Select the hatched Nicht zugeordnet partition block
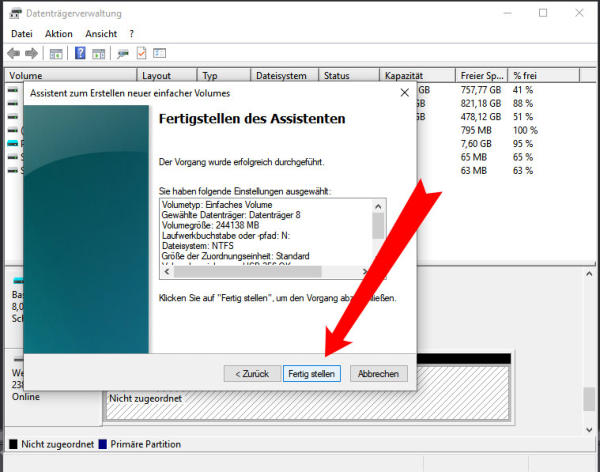The image size is (600, 472). 308,393
